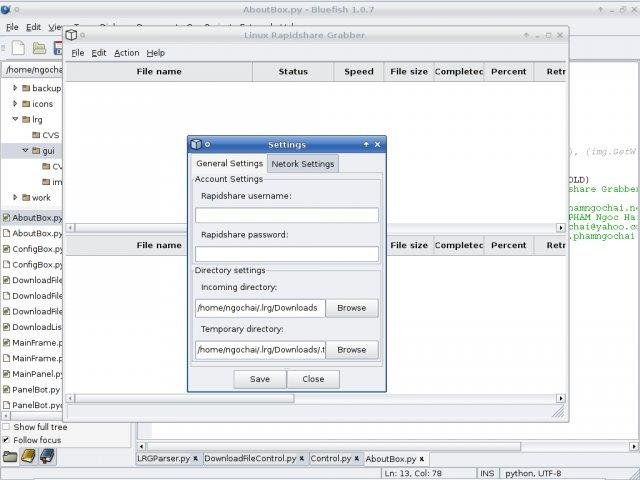Click the python, UTF-8 status bar entry
This screenshot has width=640, height=480.
pyautogui.click(x=533, y=473)
